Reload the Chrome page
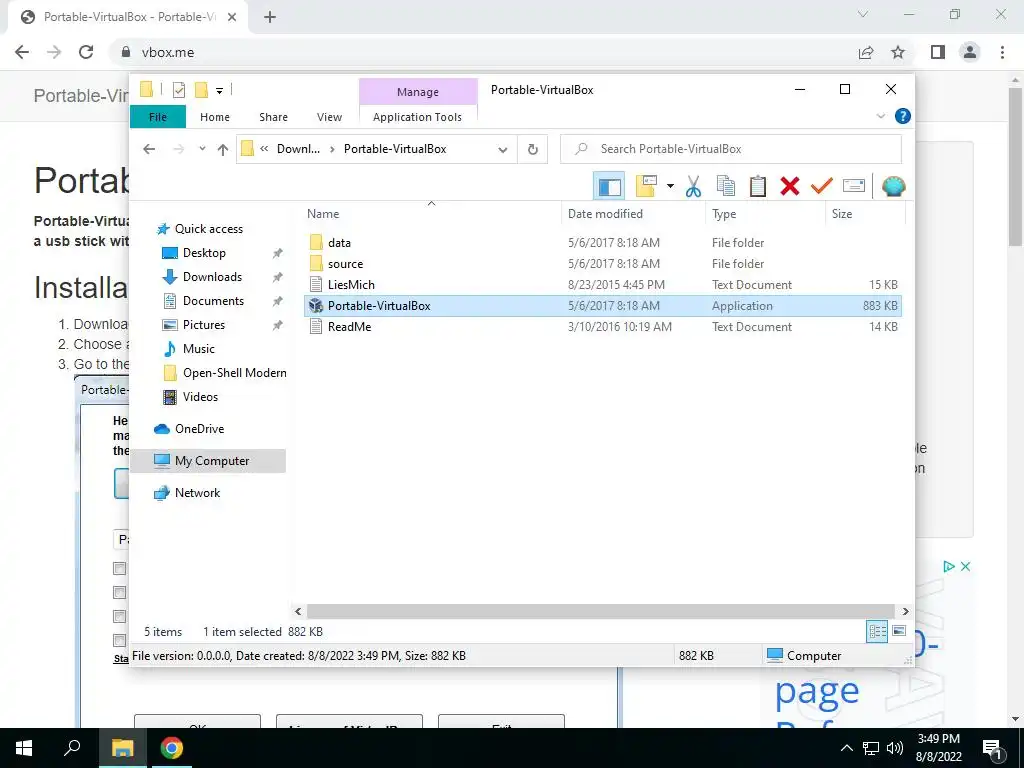Screen dimensions: 1024x768 click(86, 52)
